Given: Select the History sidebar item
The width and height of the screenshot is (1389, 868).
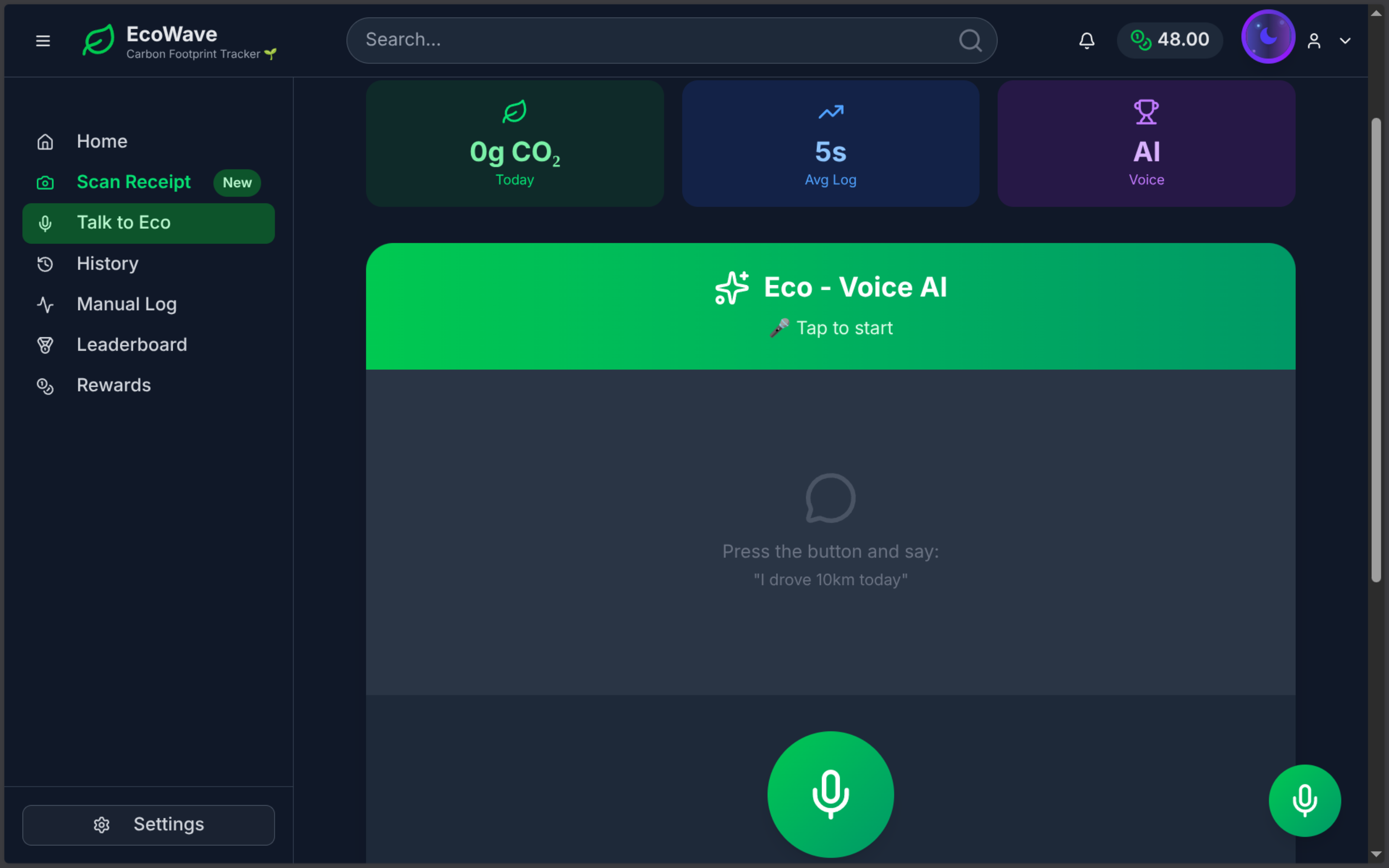Looking at the screenshot, I should pos(107,264).
